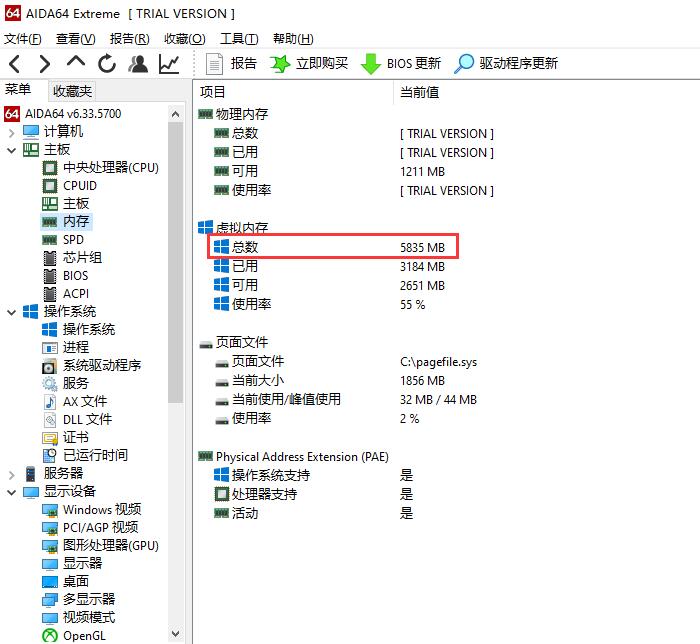Select 芯片组 chipset tree item
This screenshot has width=700, height=644.
72,258
